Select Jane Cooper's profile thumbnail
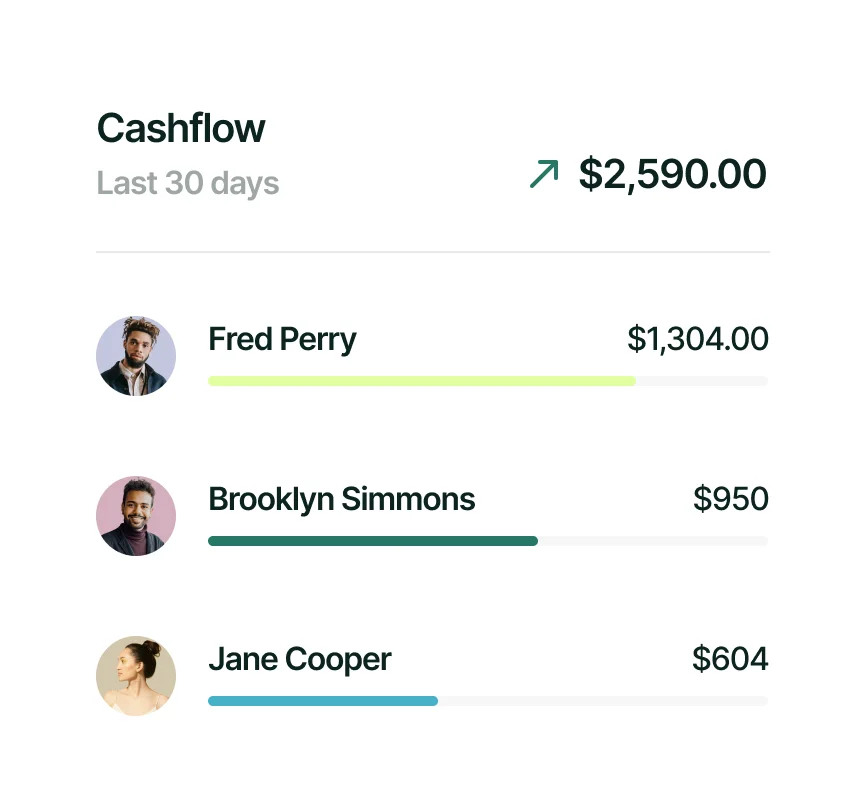Viewport: 864px width, 812px height. 136,676
